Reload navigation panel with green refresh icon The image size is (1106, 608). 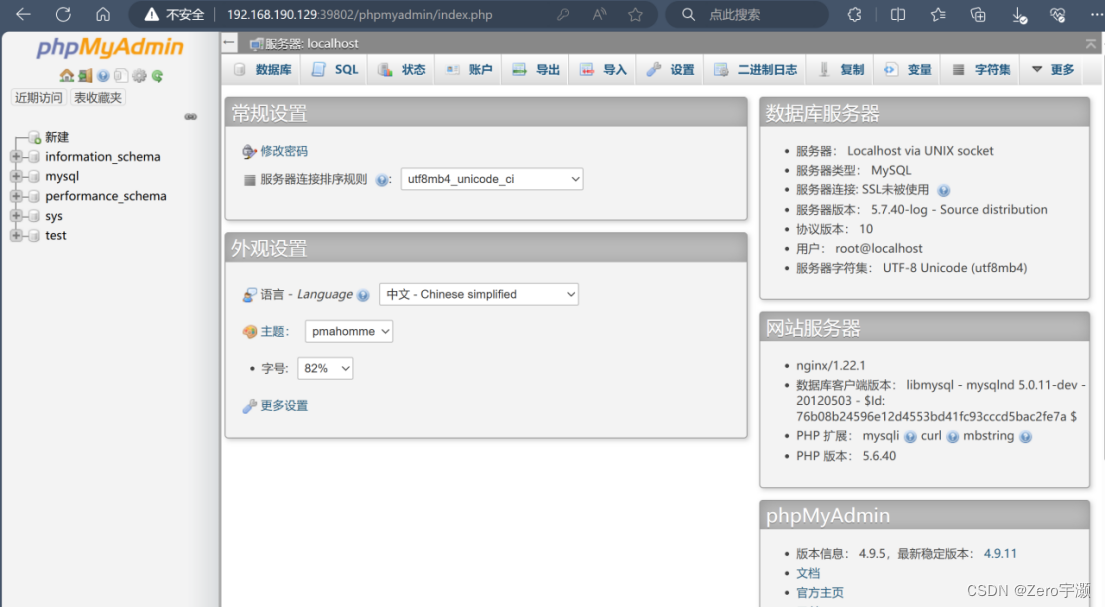[x=157, y=75]
